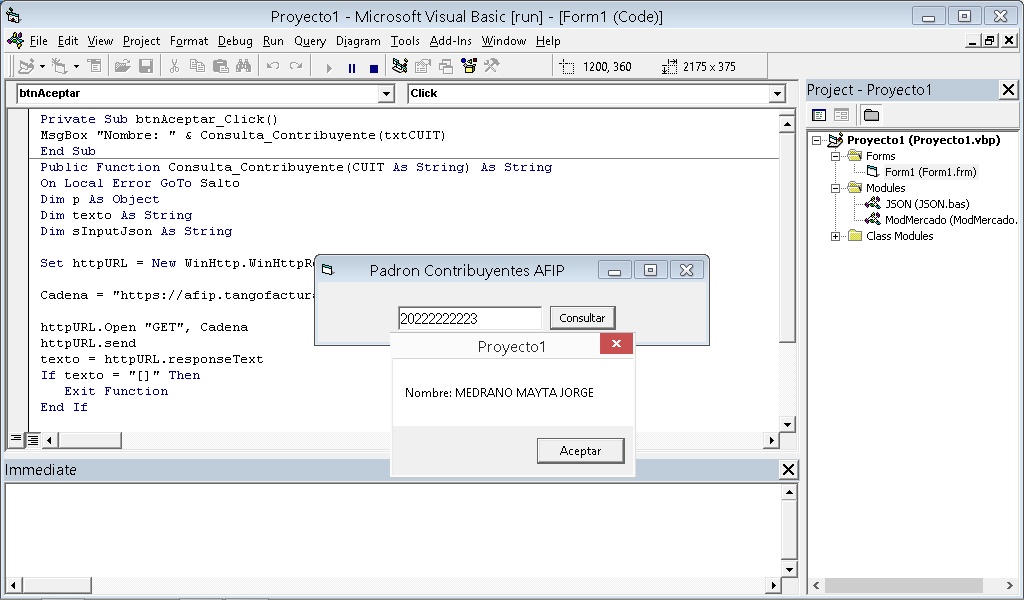Image resolution: width=1024 pixels, height=600 pixels.
Task: Click the Help menu
Action: tap(548, 41)
